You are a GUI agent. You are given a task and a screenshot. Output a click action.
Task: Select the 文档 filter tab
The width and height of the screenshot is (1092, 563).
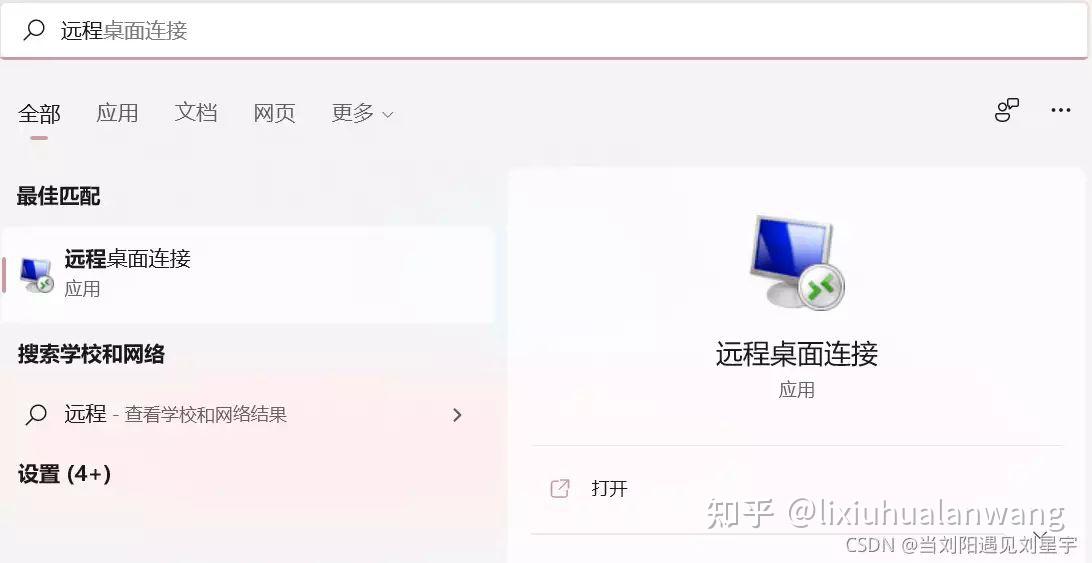196,113
